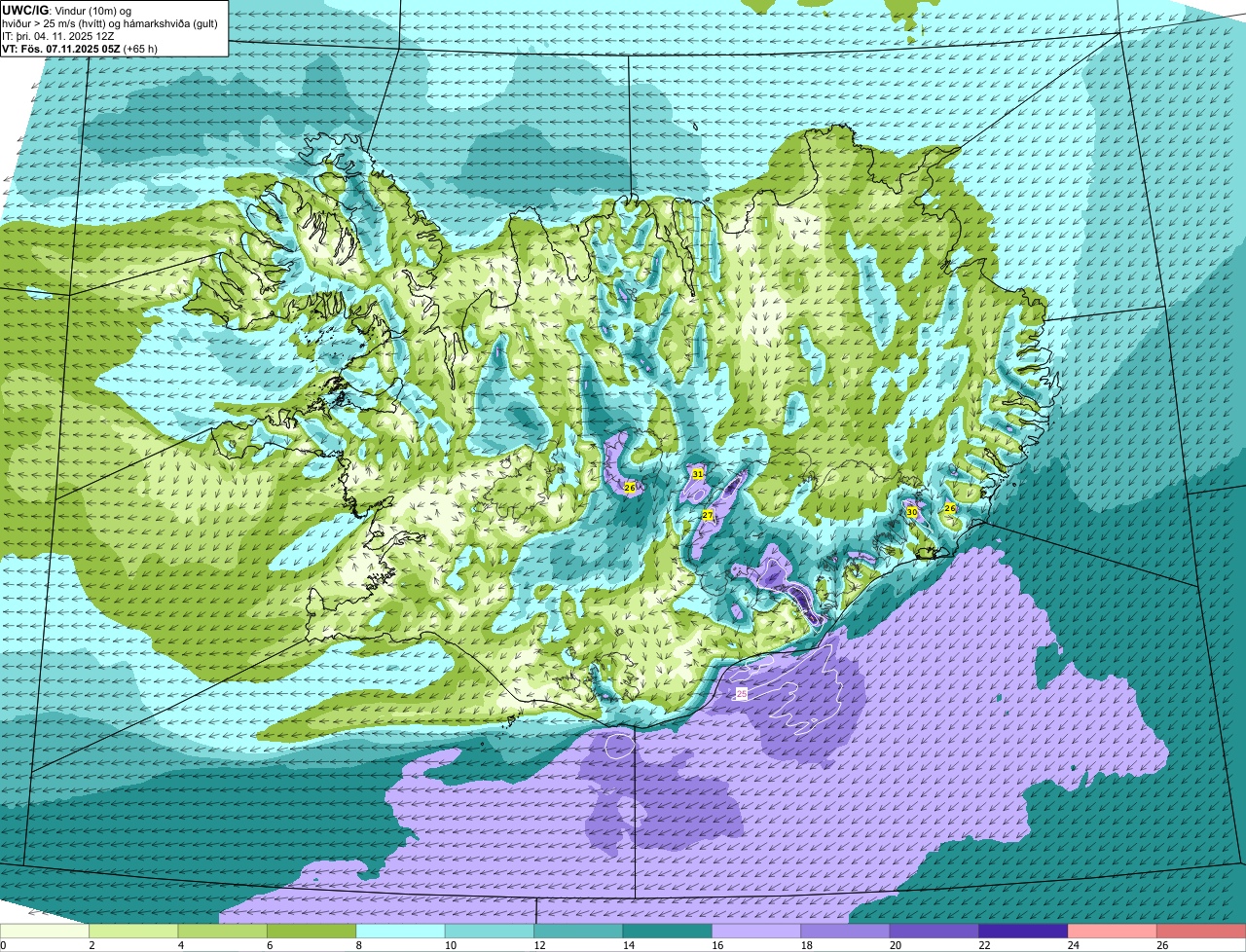
Task: Click the 24–26 m/s pink legend swatch
Action: tap(1113, 932)
